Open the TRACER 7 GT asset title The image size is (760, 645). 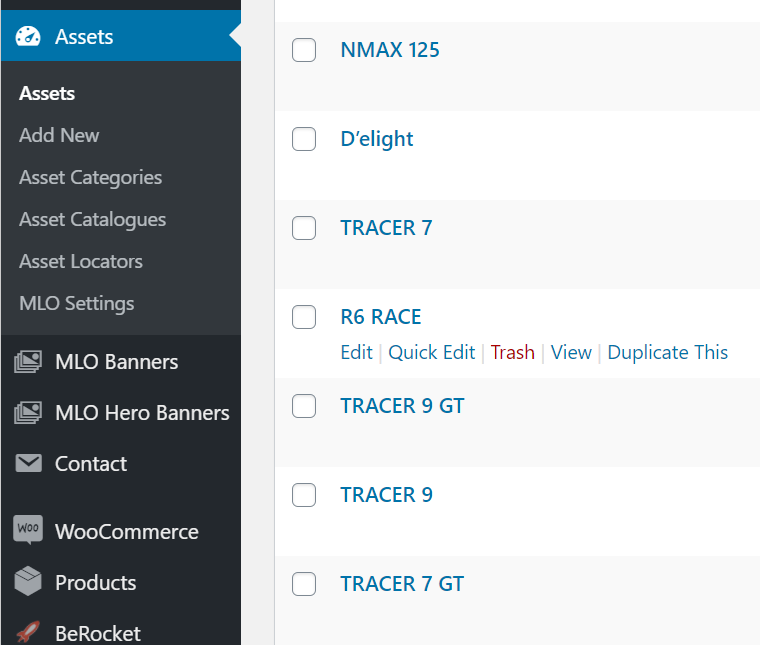click(402, 584)
